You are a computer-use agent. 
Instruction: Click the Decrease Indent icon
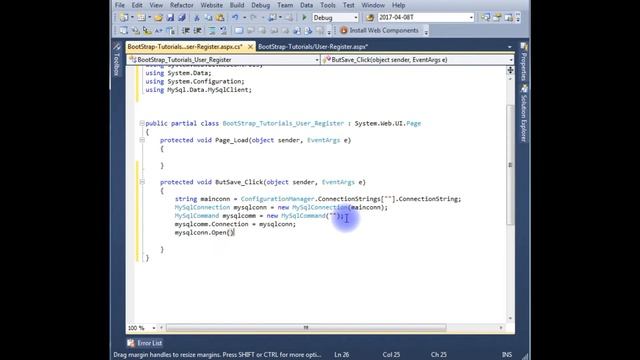186,31
